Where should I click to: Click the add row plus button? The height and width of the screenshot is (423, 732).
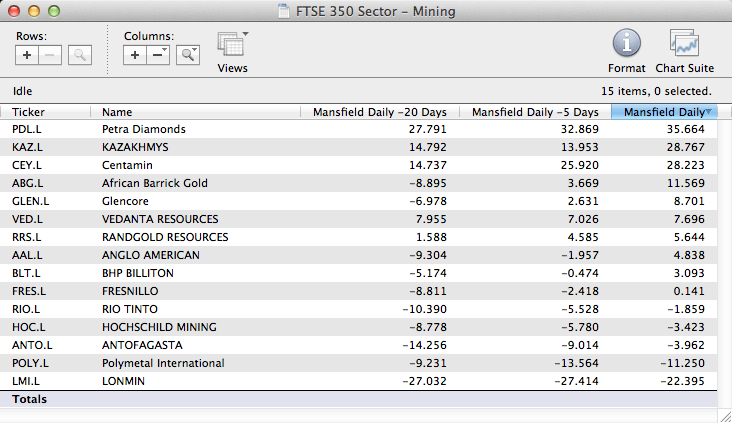coord(28,55)
